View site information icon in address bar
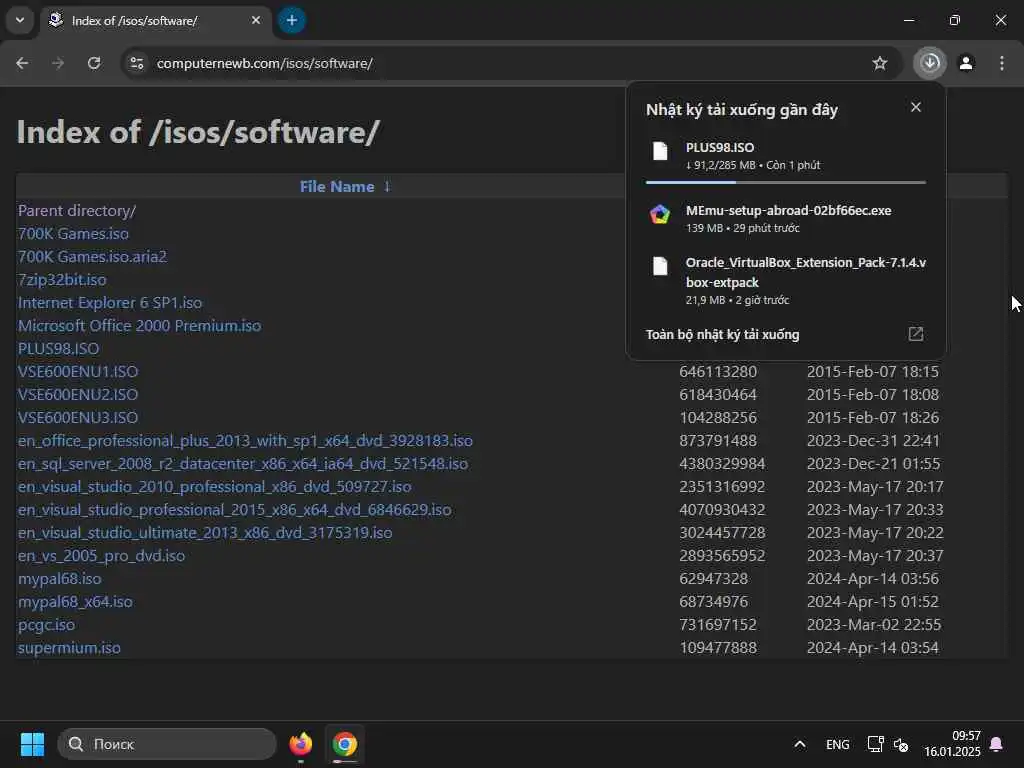The image size is (1024, 768). point(136,63)
